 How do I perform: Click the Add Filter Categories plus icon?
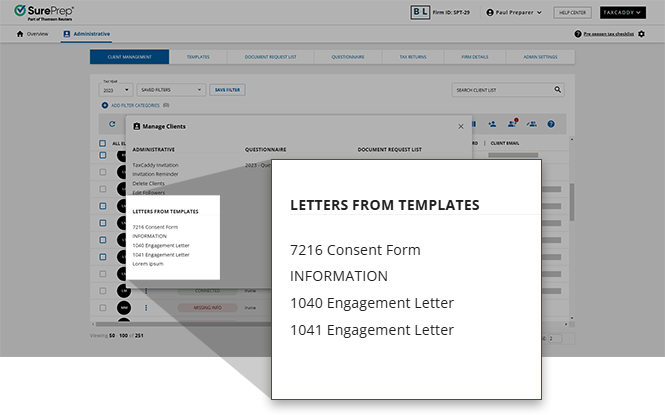tap(104, 105)
